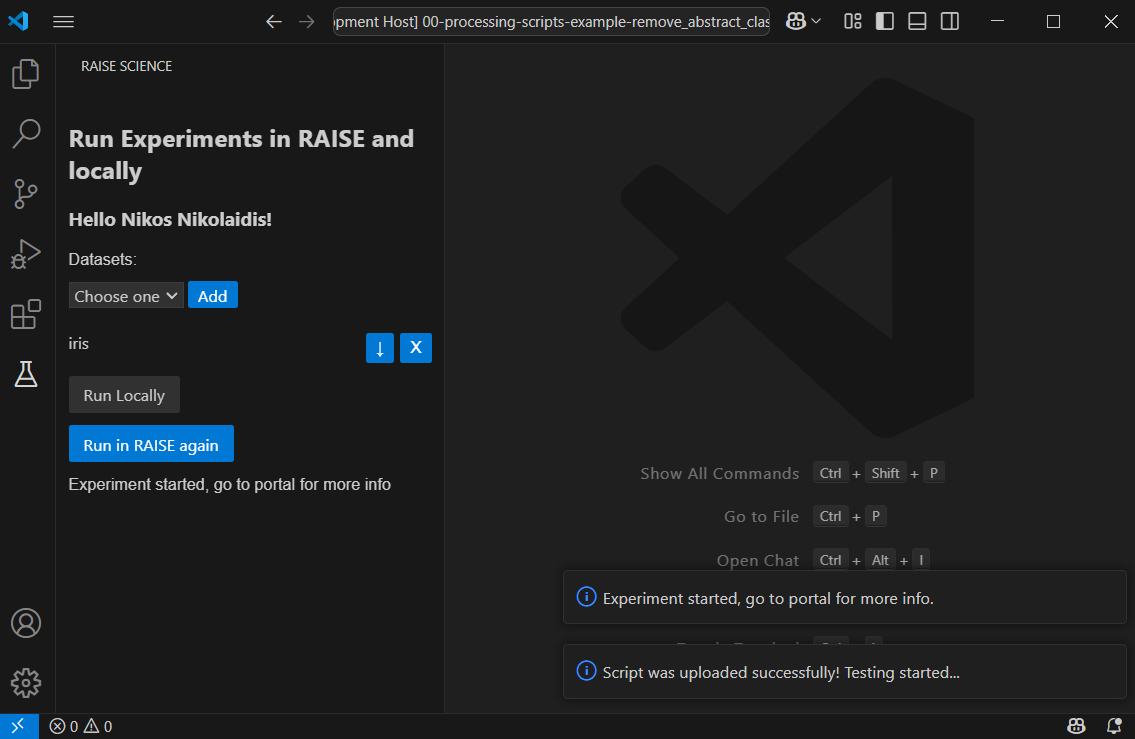Toggle the primary side bar

(x=885, y=22)
